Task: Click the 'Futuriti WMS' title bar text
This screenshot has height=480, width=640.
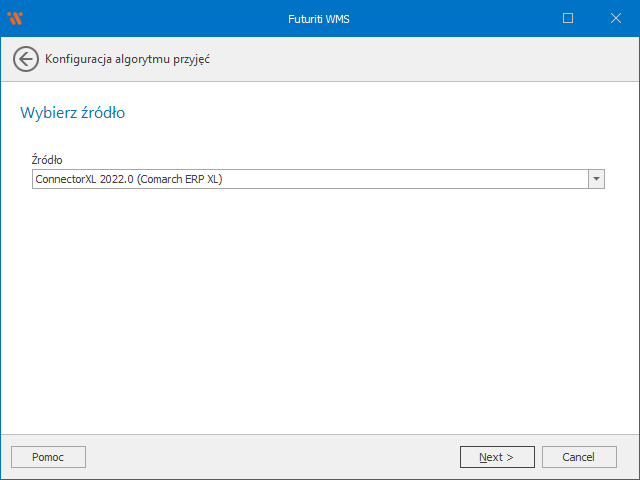Action: point(319,18)
